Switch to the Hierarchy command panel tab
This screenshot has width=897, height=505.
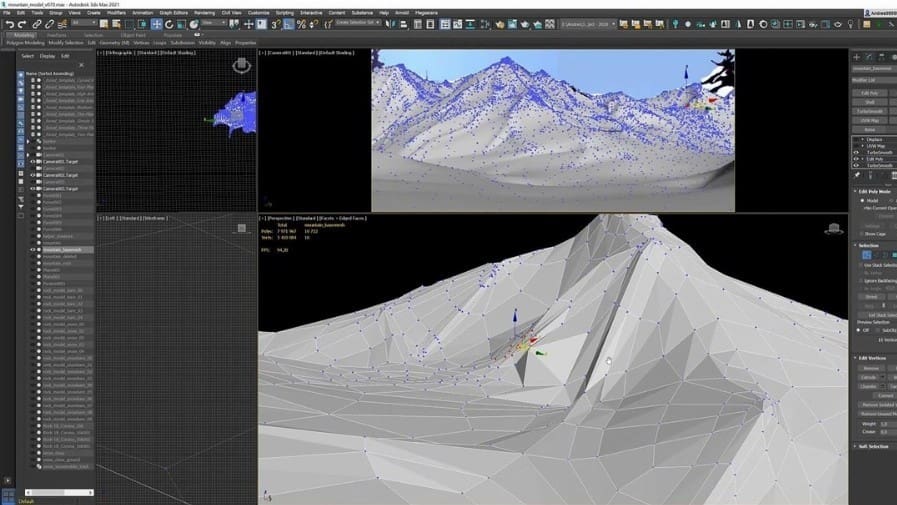pos(882,57)
